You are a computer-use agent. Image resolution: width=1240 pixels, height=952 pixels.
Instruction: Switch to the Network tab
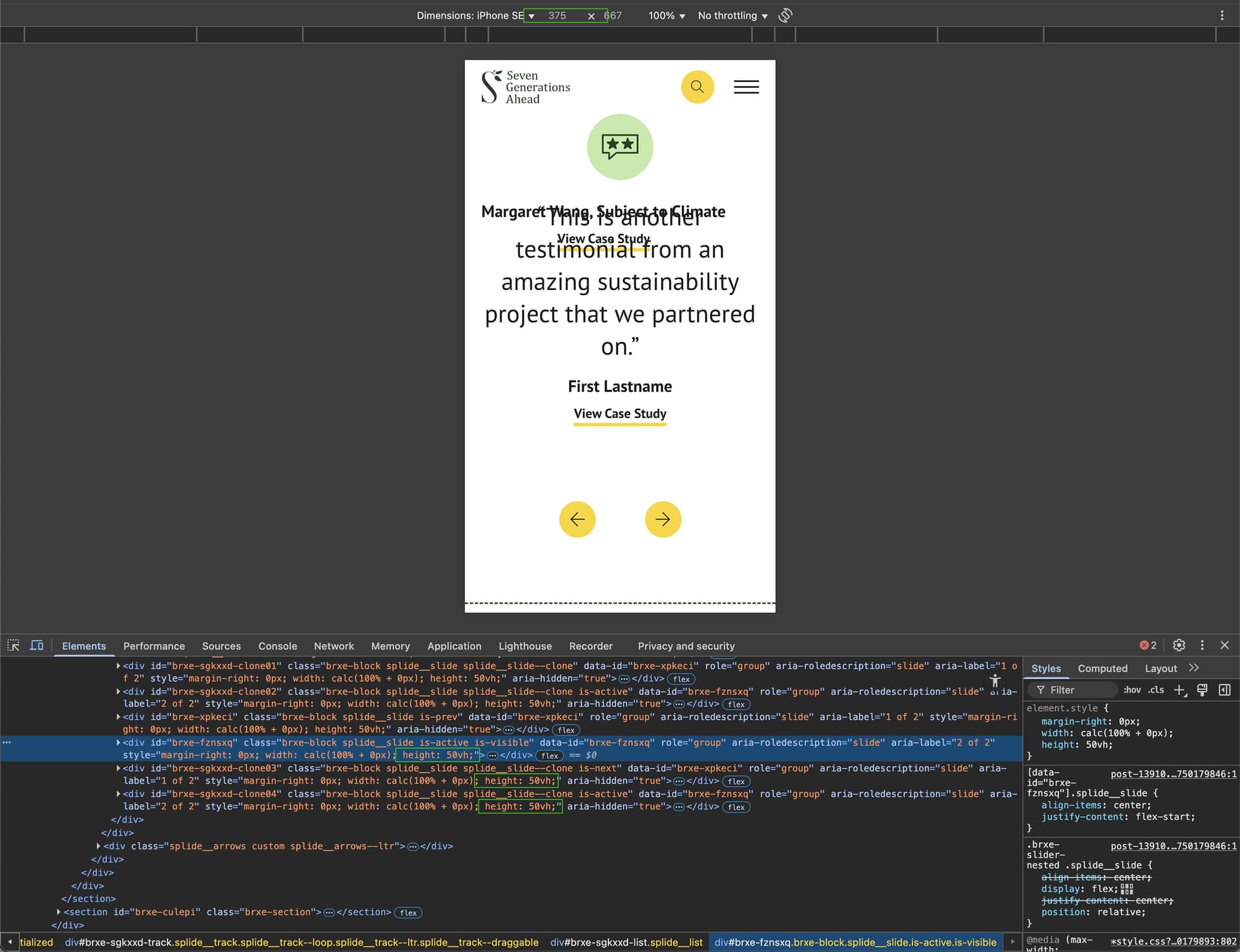point(334,646)
